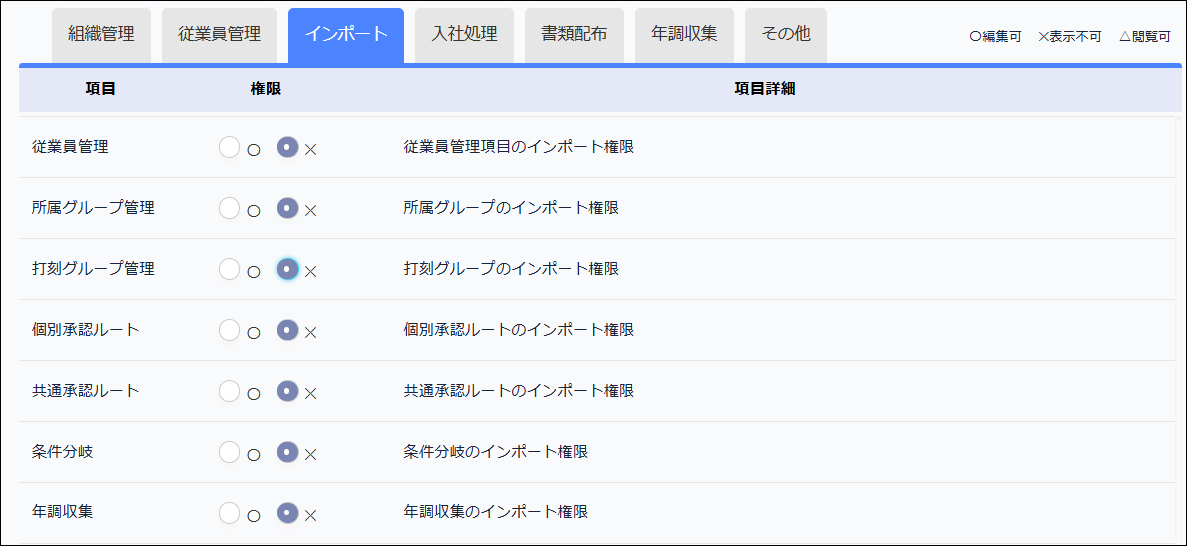Click the 打刻グループ管理 item name

tap(94, 269)
